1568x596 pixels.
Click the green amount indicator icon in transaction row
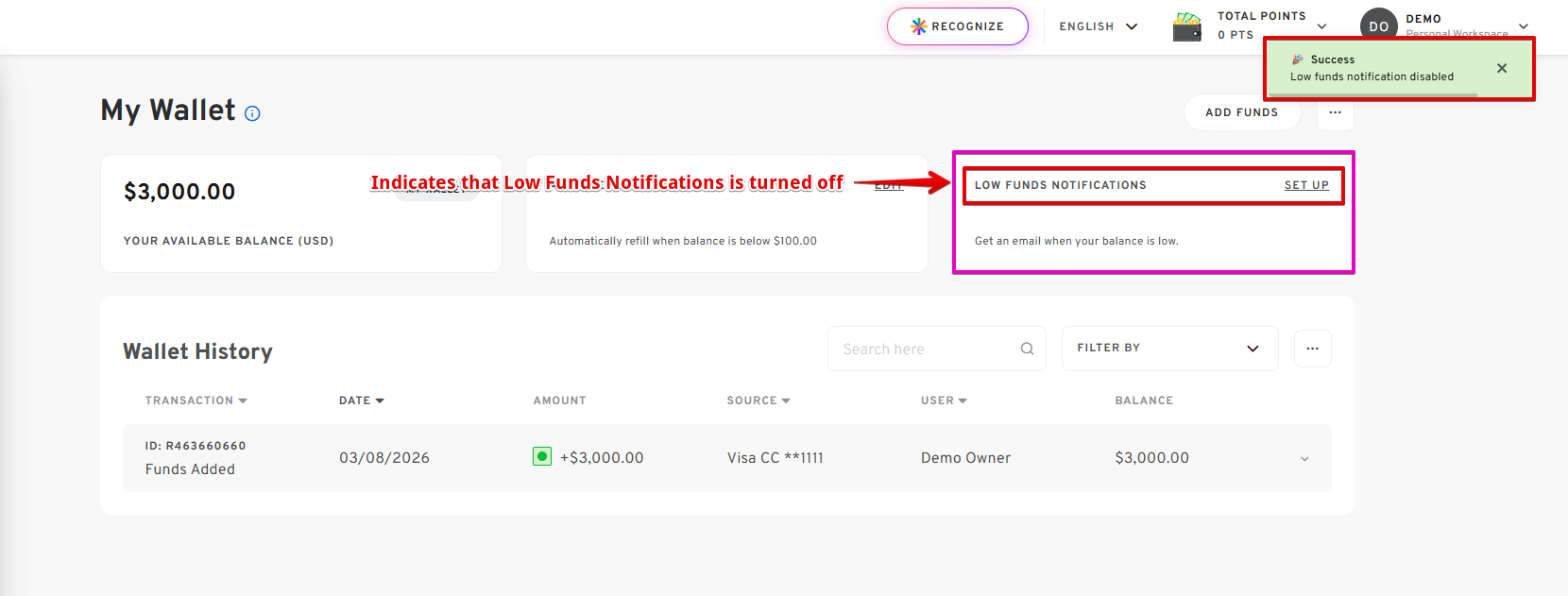click(542, 457)
